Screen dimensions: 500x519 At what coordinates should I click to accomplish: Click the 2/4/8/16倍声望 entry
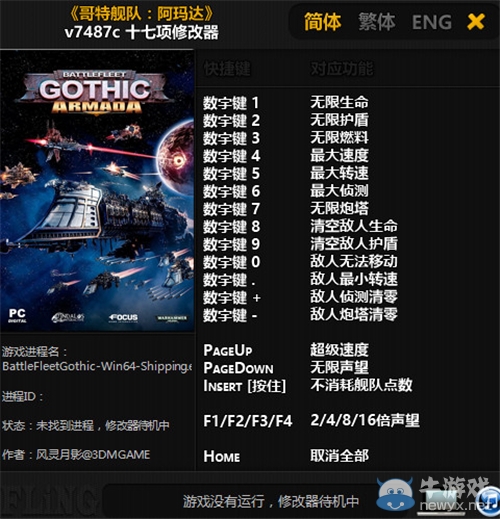(x=365, y=420)
